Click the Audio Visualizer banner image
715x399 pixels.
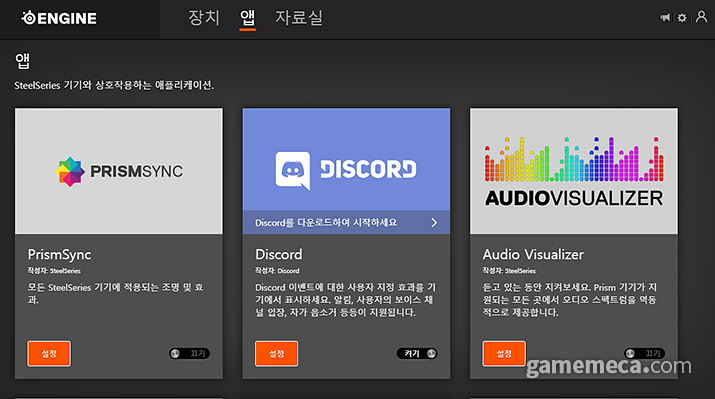574,171
